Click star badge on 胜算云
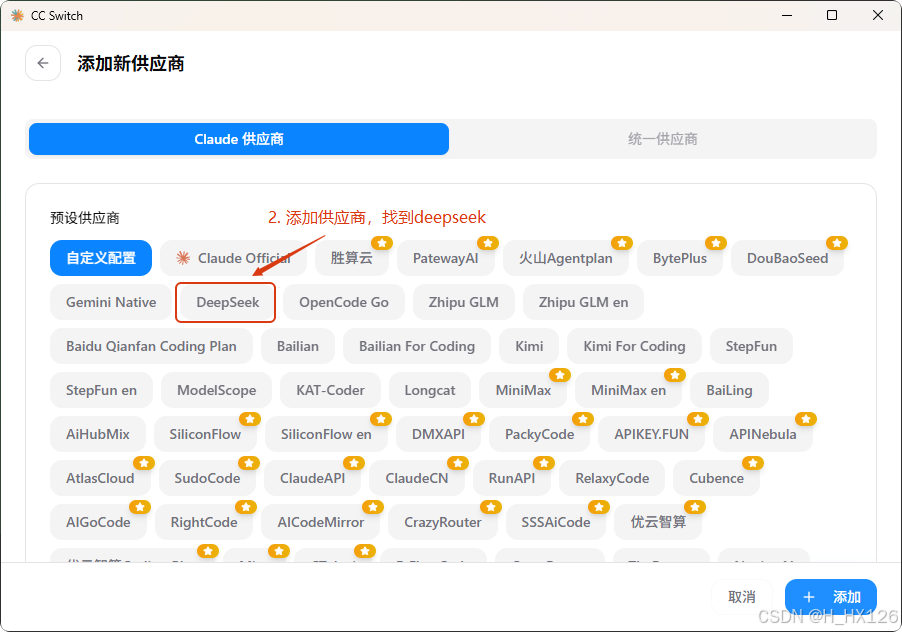 point(382,243)
